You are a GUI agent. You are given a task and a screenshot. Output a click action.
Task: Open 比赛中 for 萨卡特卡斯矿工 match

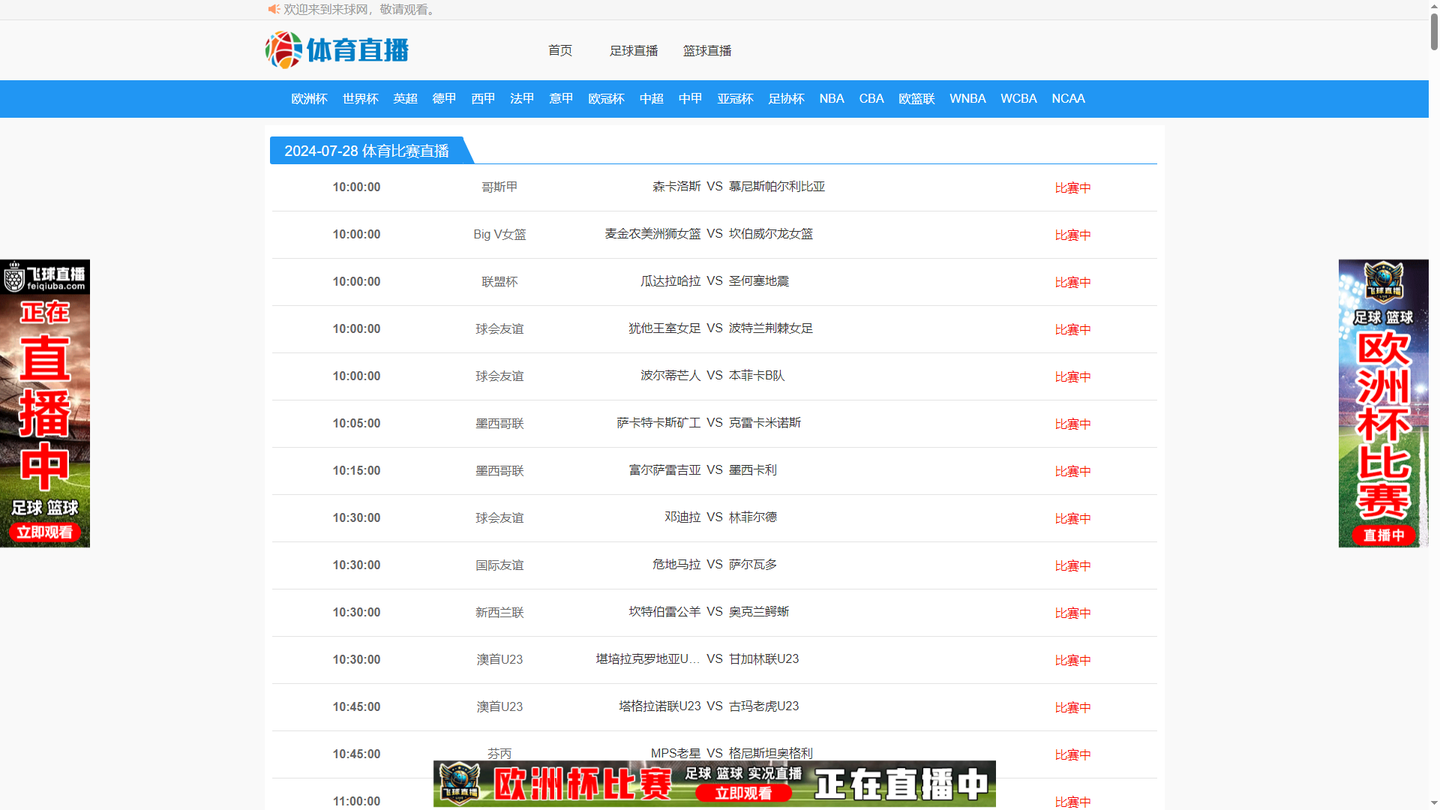coord(1072,424)
